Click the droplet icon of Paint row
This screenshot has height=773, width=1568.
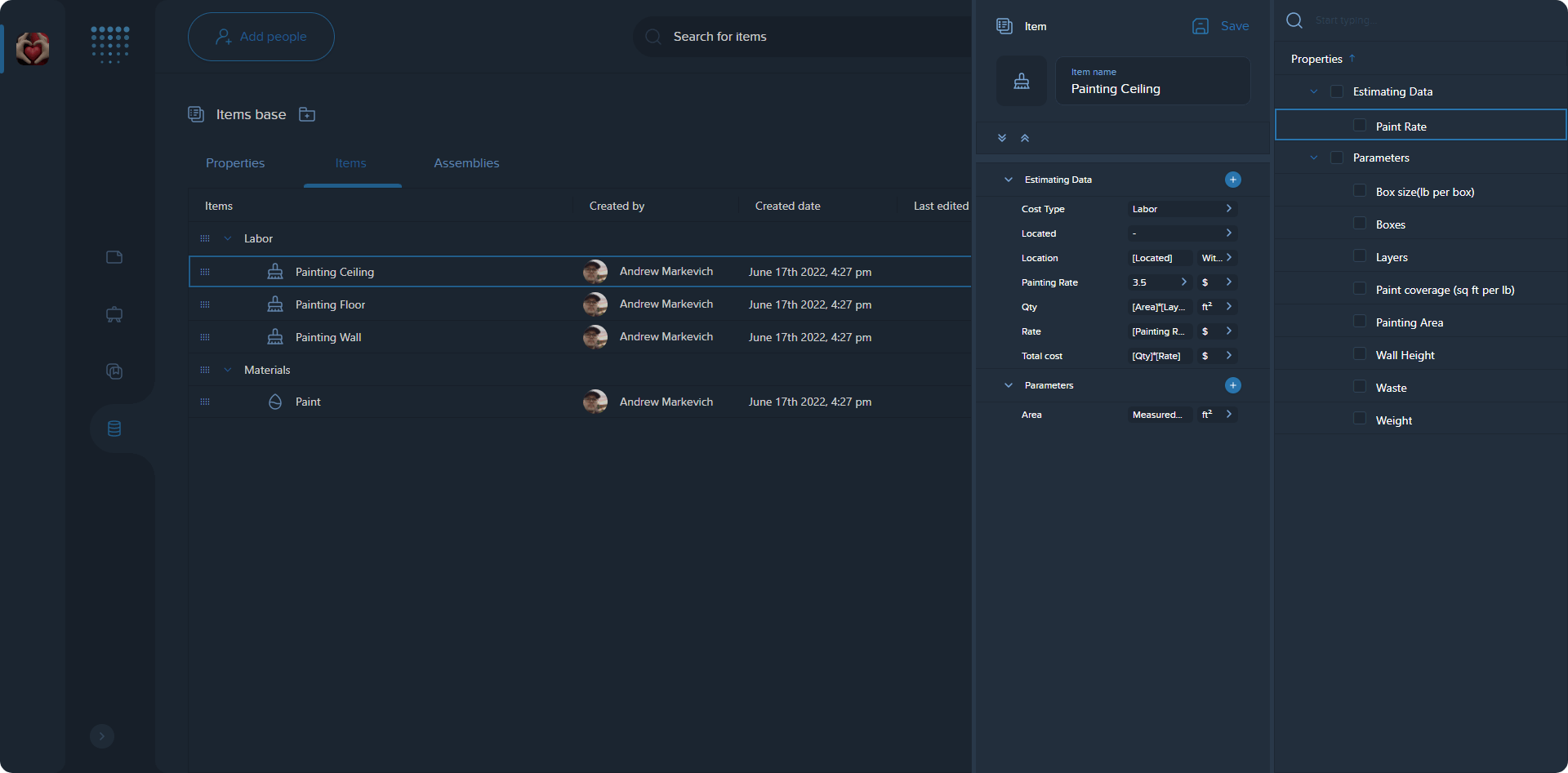click(x=275, y=402)
